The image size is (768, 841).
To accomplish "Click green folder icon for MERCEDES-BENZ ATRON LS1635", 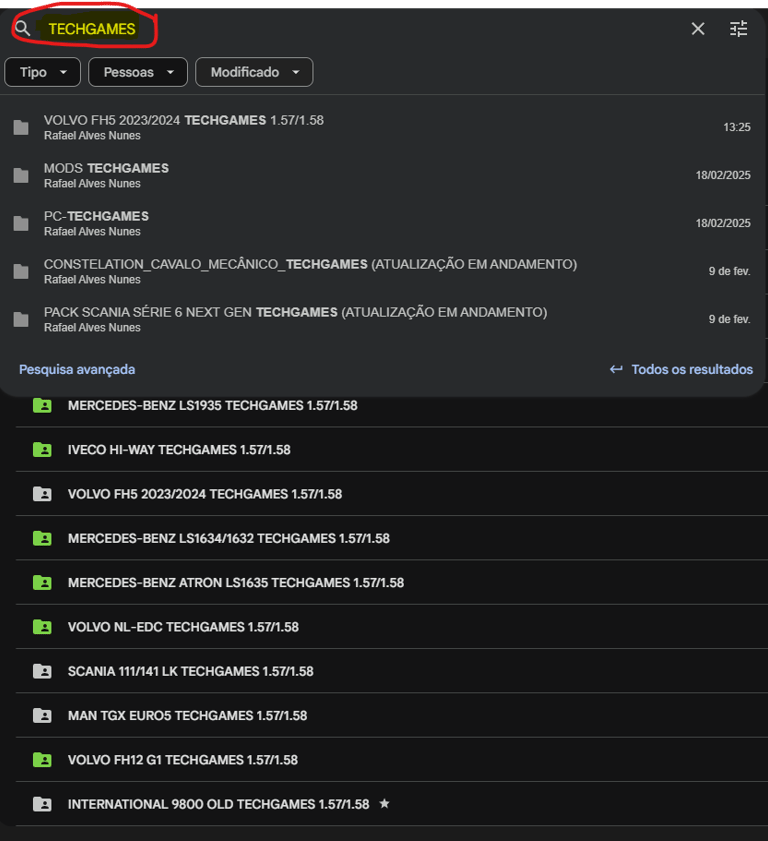I will 42,582.
